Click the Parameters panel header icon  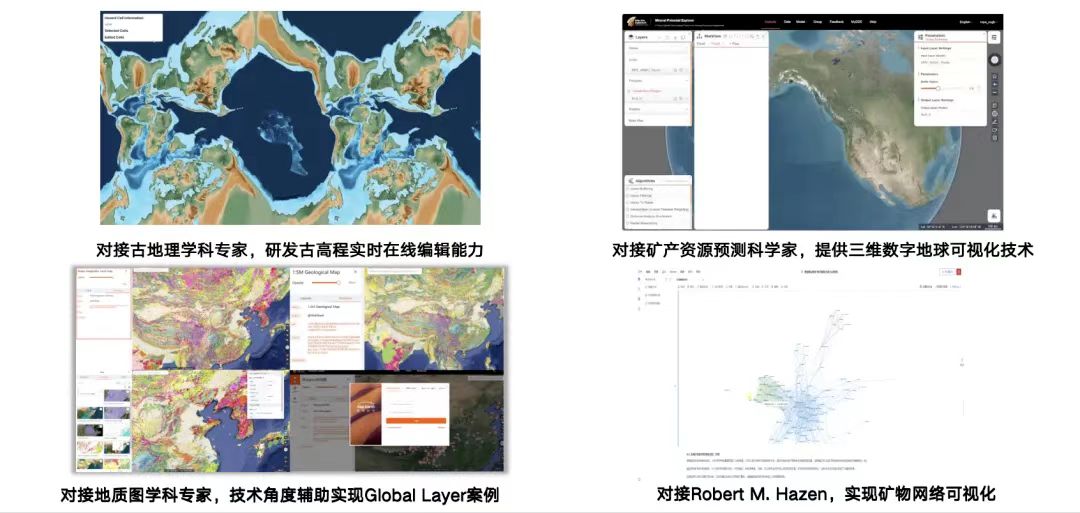click(x=918, y=37)
